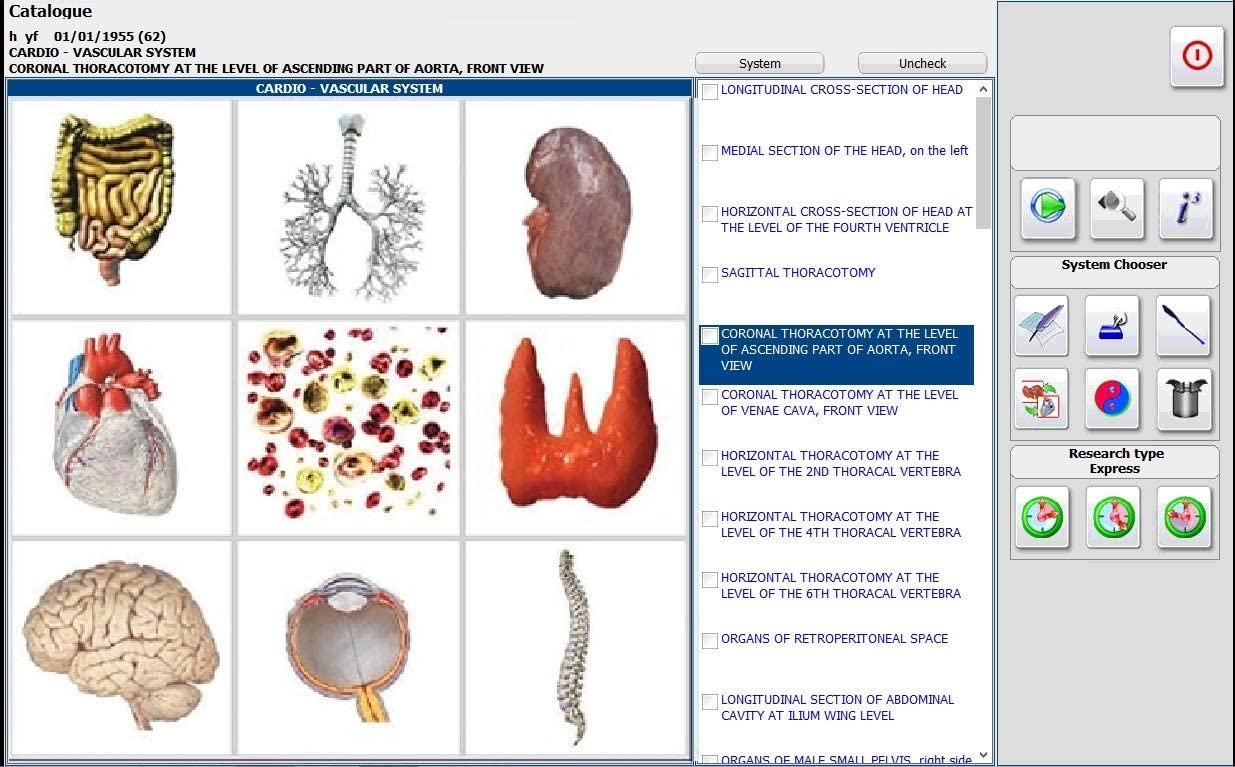Tick Horizontal Thoracotomy 4th Thoracal Vertebra checkbox
The image size is (1235, 767).
[710, 519]
